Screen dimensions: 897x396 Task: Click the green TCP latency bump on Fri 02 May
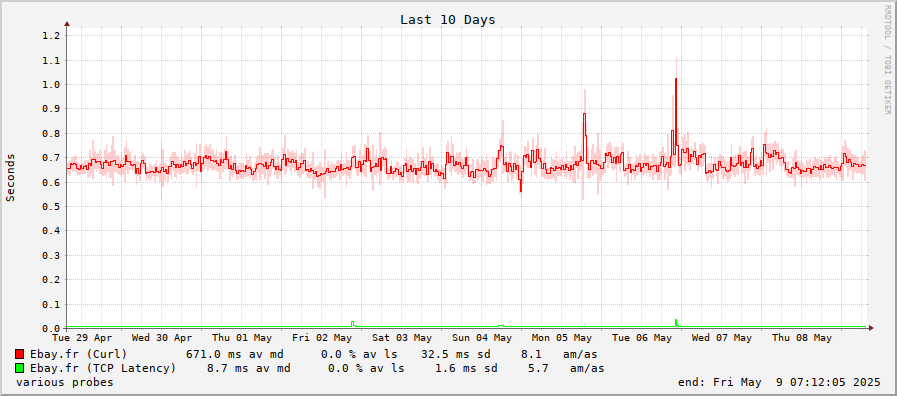click(353, 323)
